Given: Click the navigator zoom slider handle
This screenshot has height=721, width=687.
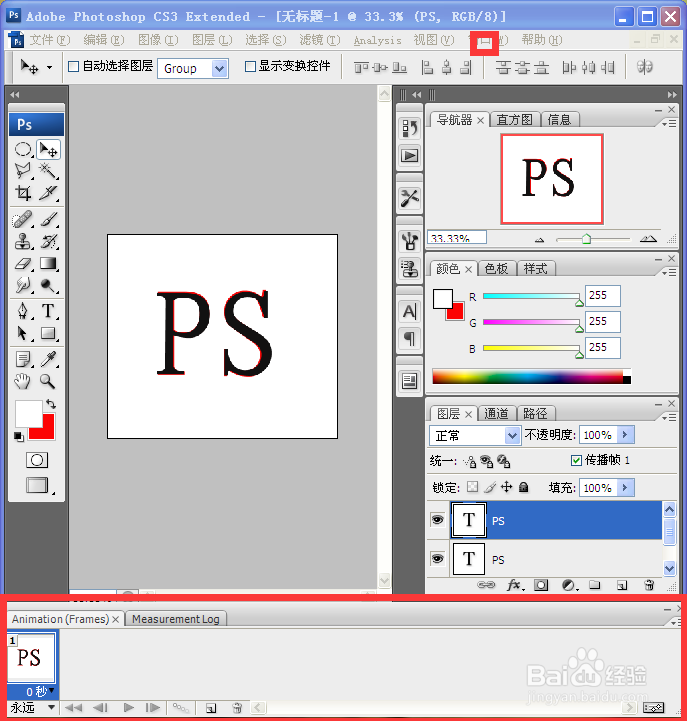Looking at the screenshot, I should coord(586,239).
